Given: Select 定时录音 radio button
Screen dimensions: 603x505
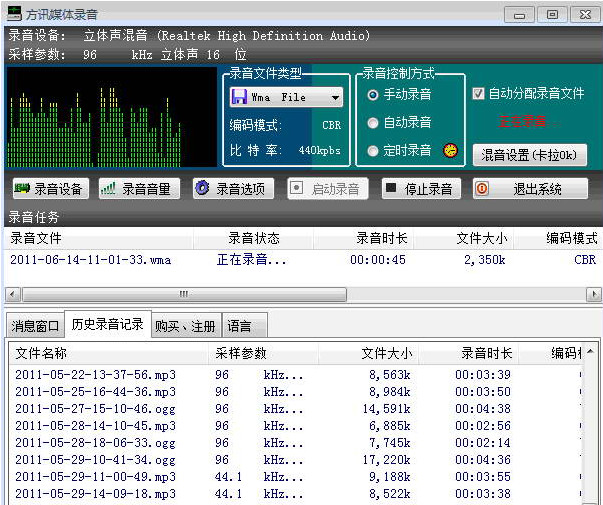Looking at the screenshot, I should pos(372,151).
